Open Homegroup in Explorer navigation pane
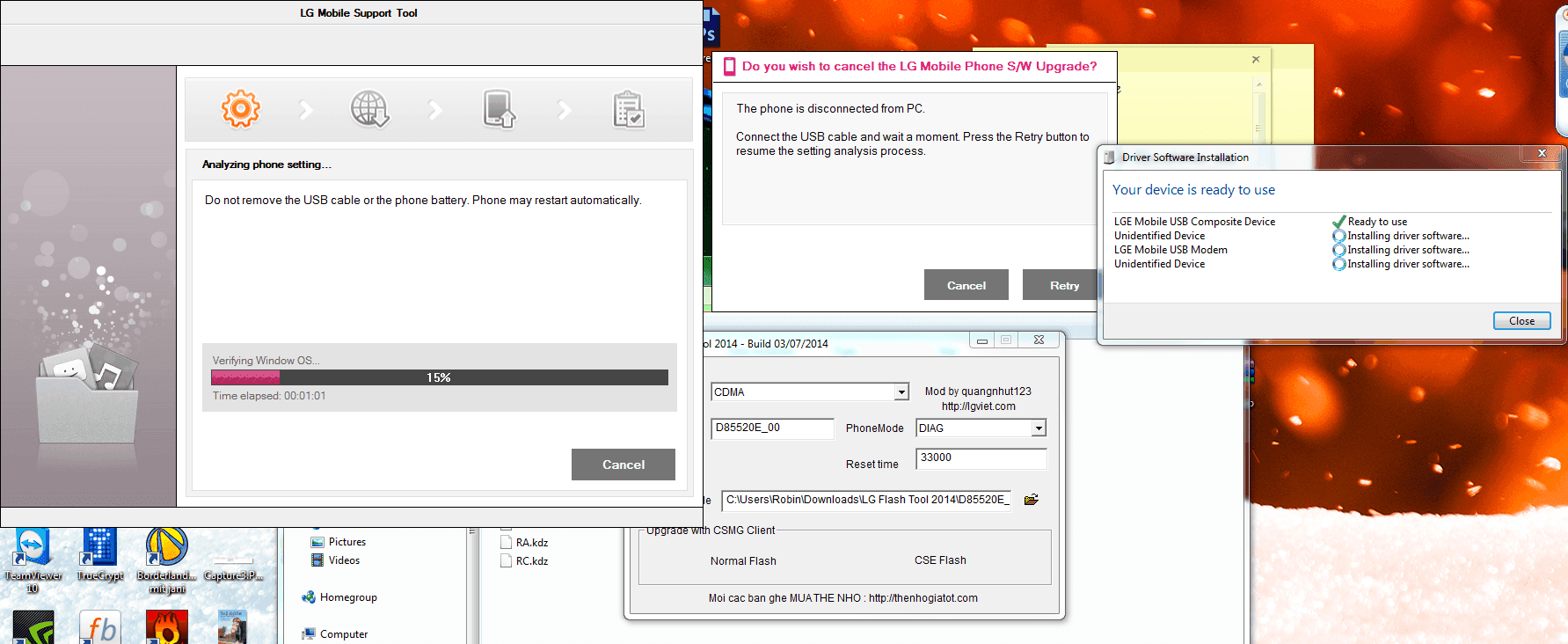Screen dimensions: 1568x644 tap(339, 597)
